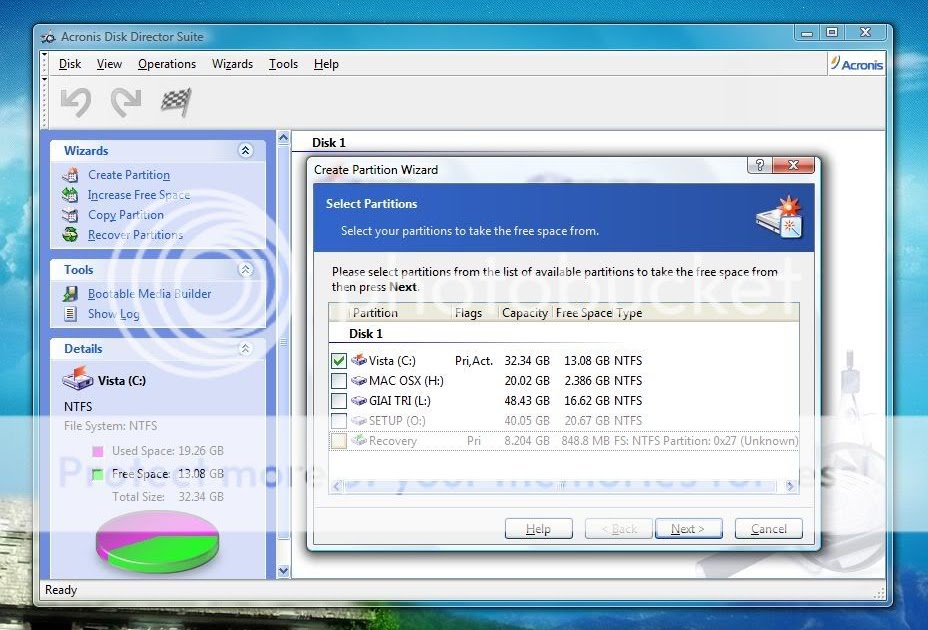Check the SETUP (O:) partition checkbox

click(339, 421)
